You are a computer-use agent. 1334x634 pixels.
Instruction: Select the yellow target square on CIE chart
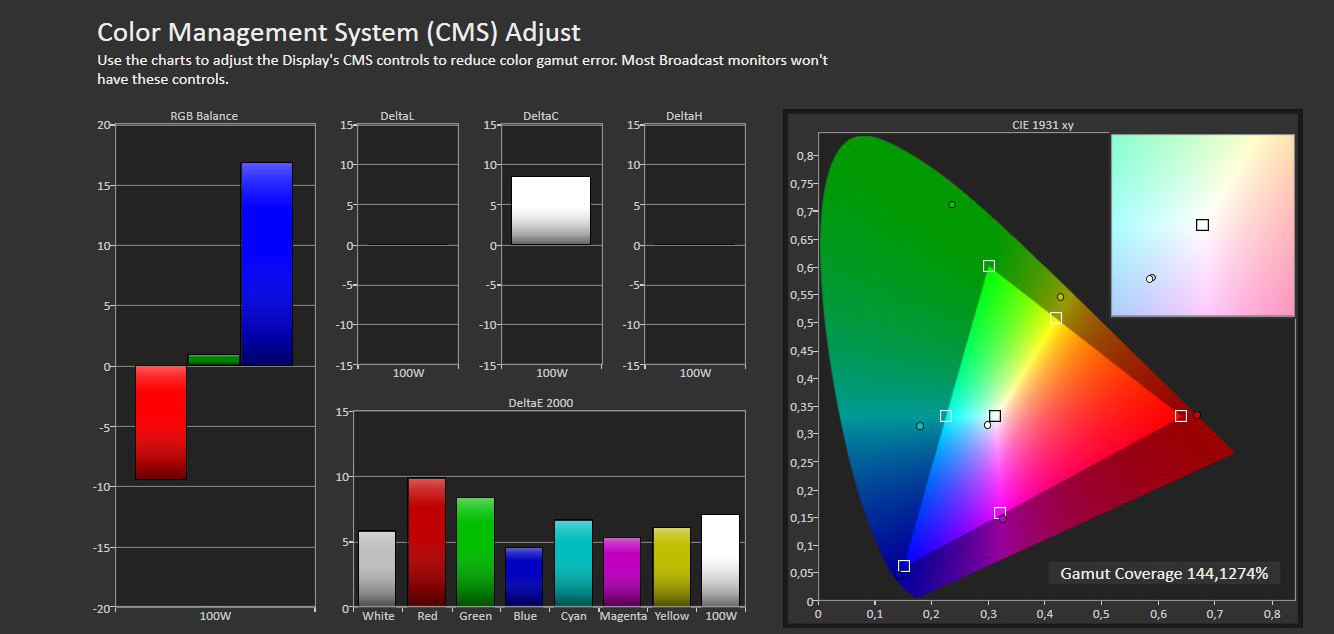point(1055,319)
